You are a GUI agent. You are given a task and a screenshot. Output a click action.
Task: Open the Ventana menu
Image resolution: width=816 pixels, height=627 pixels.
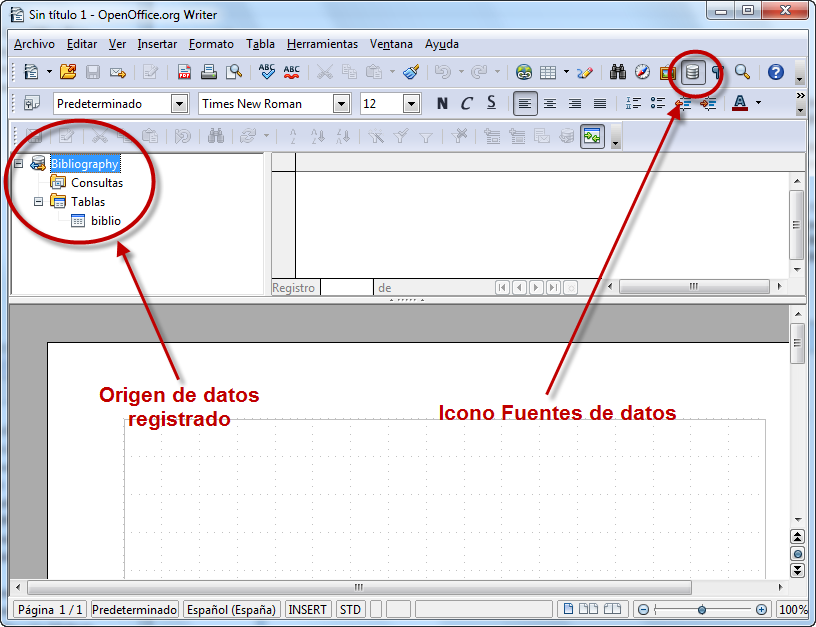coord(391,44)
